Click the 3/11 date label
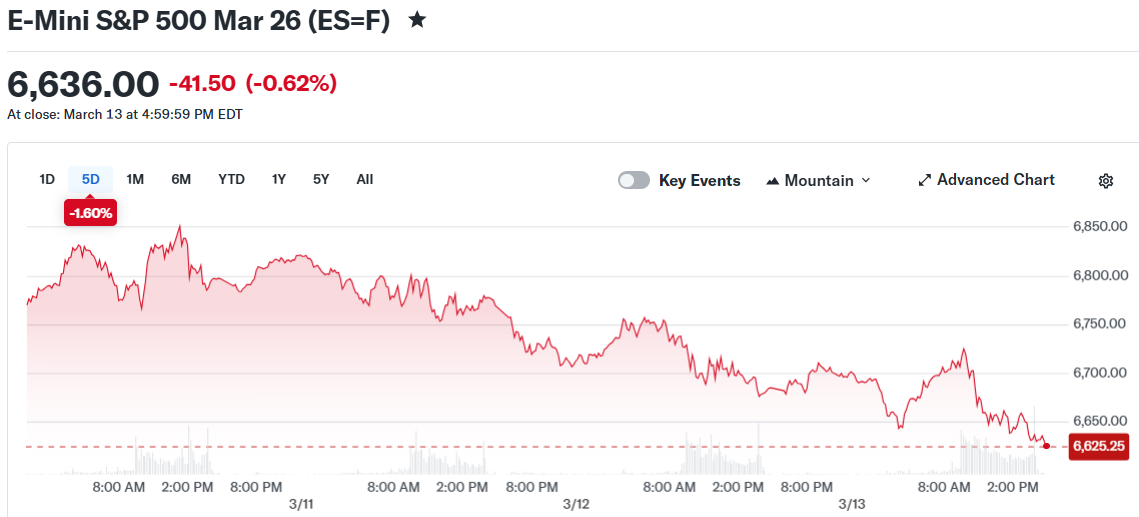This screenshot has height=517, width=1139. click(299, 503)
